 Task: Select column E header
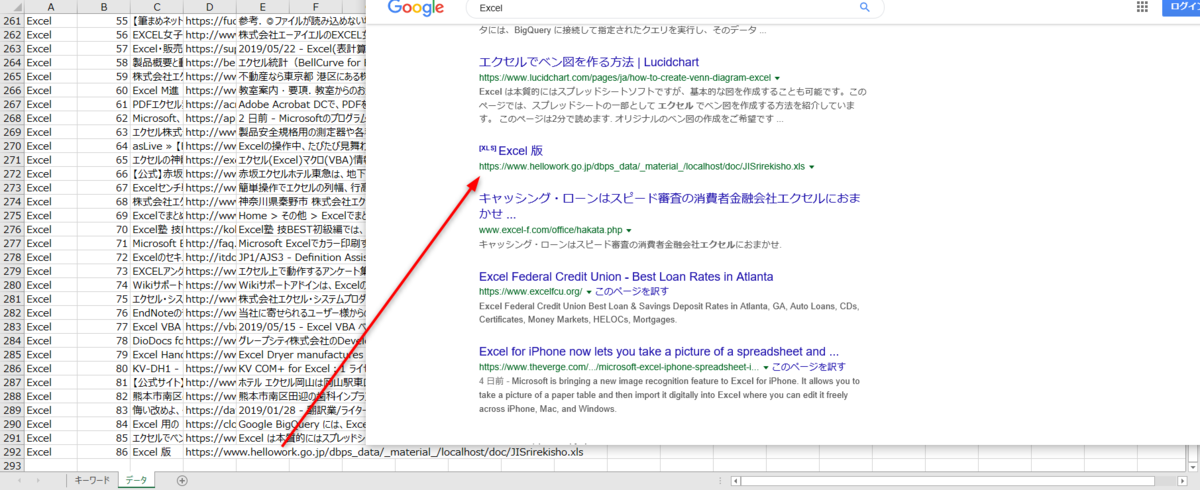[x=262, y=6]
